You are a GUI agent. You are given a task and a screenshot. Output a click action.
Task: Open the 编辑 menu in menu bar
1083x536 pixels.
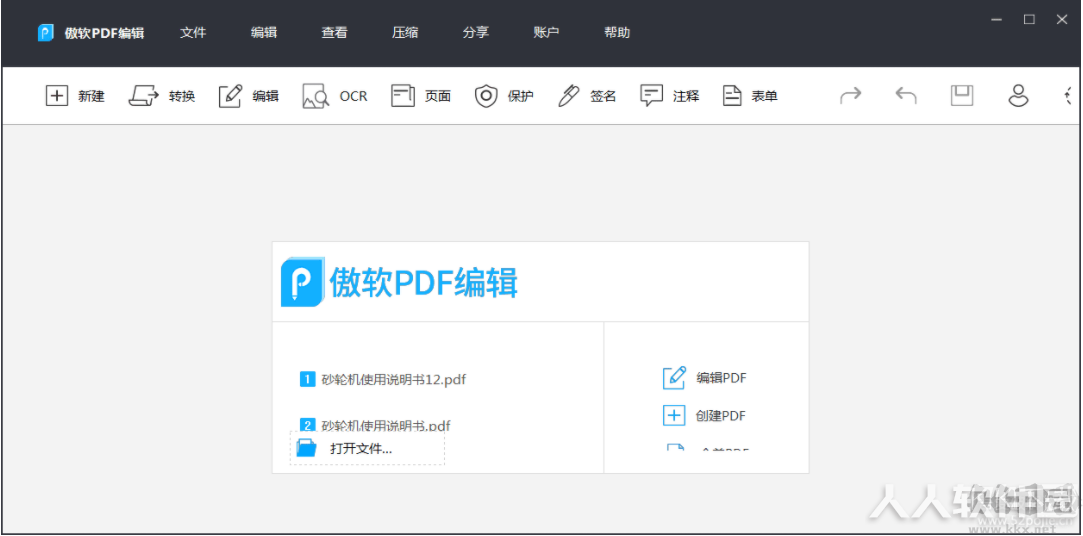point(264,32)
